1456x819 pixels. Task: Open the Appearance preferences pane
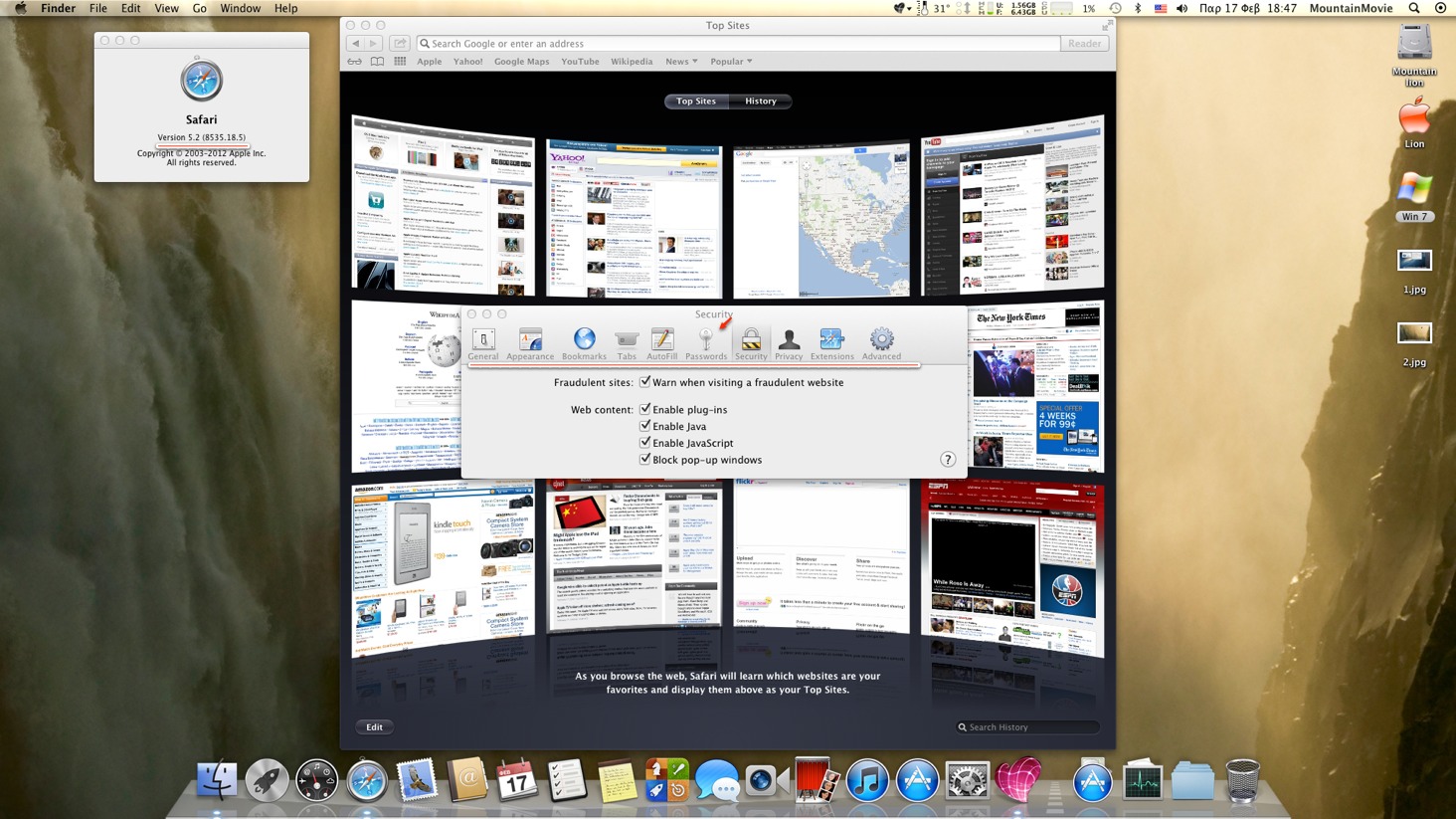point(530,344)
